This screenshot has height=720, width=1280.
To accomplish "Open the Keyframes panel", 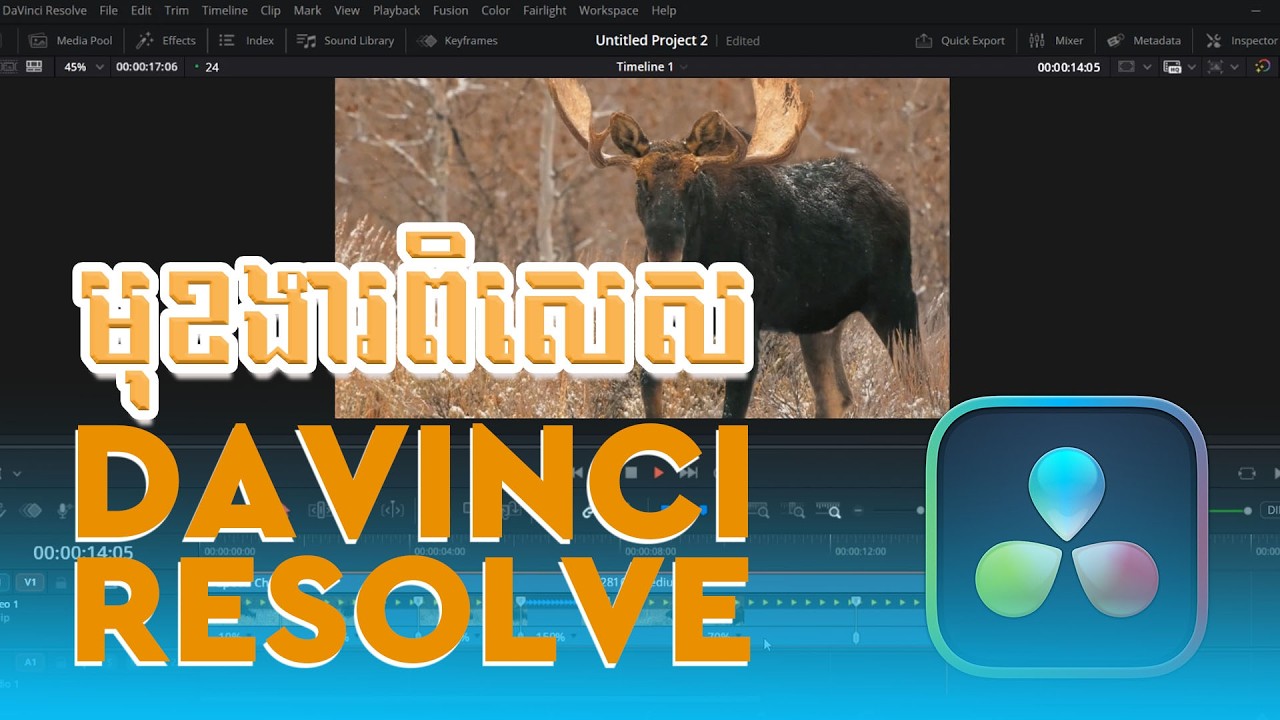I will coord(458,40).
